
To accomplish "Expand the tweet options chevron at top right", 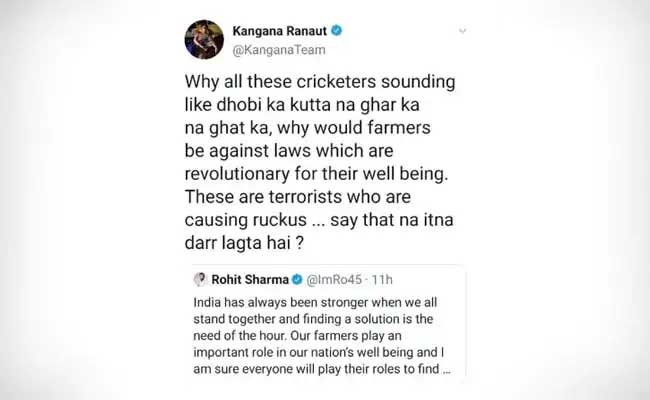I will coord(463,31).
